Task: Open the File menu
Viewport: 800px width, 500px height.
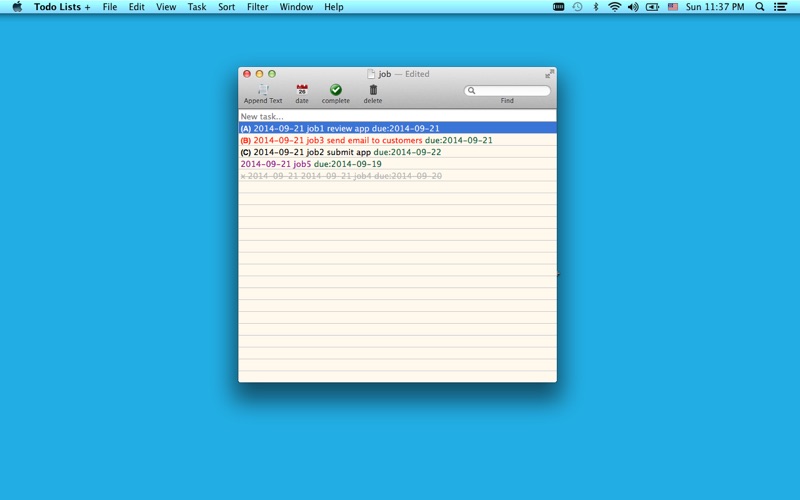Action: pyautogui.click(x=110, y=7)
